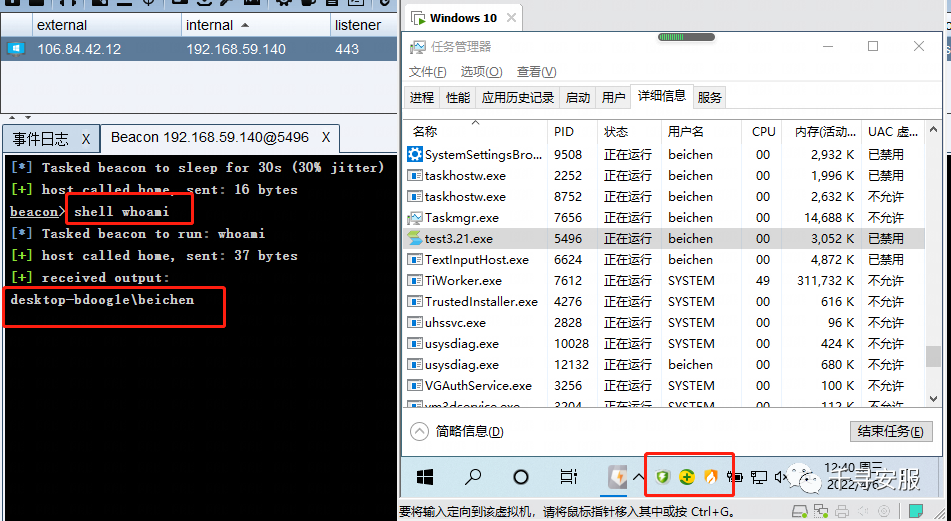
Task: Click the VMware printer status icon
Action: [842, 511]
